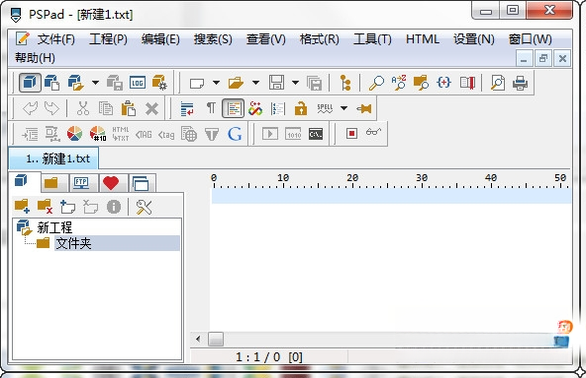
Task: Expand the open file folder dropdown arrow
Action: [256, 83]
